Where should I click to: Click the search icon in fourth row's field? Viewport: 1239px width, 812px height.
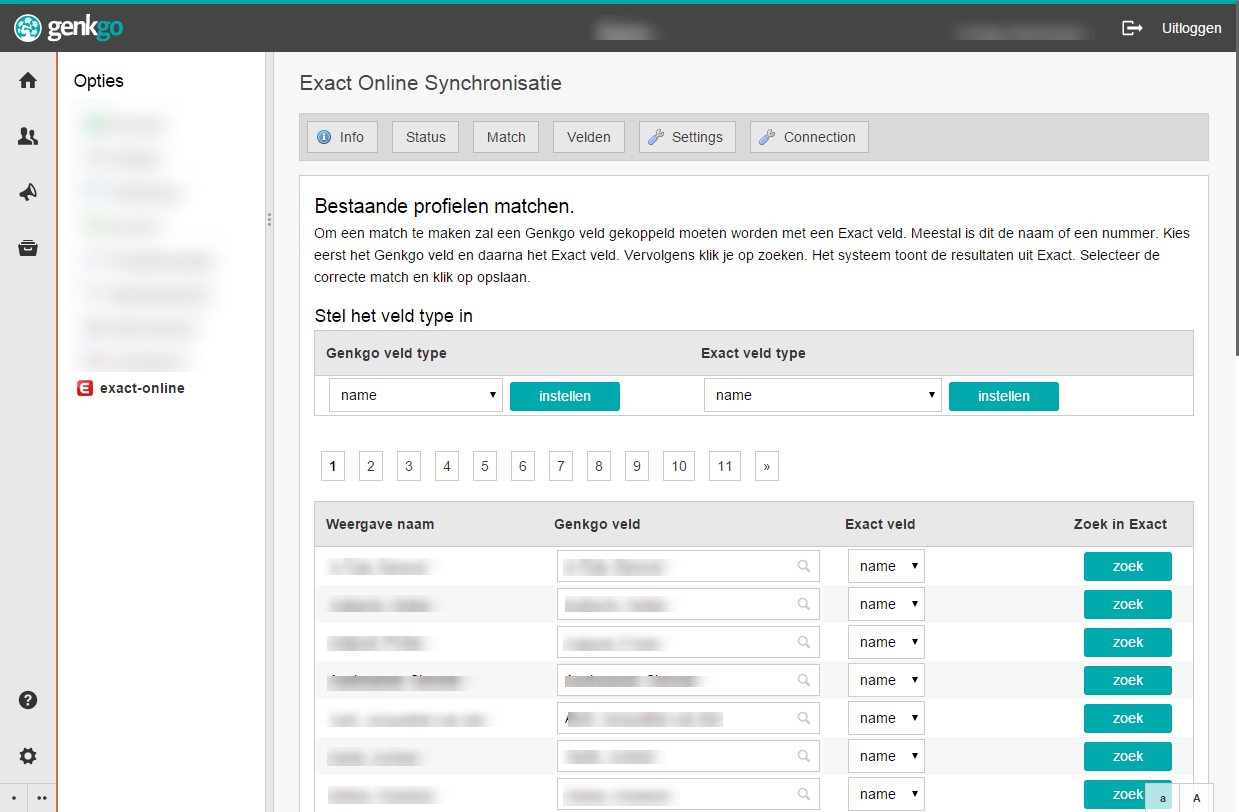click(803, 680)
